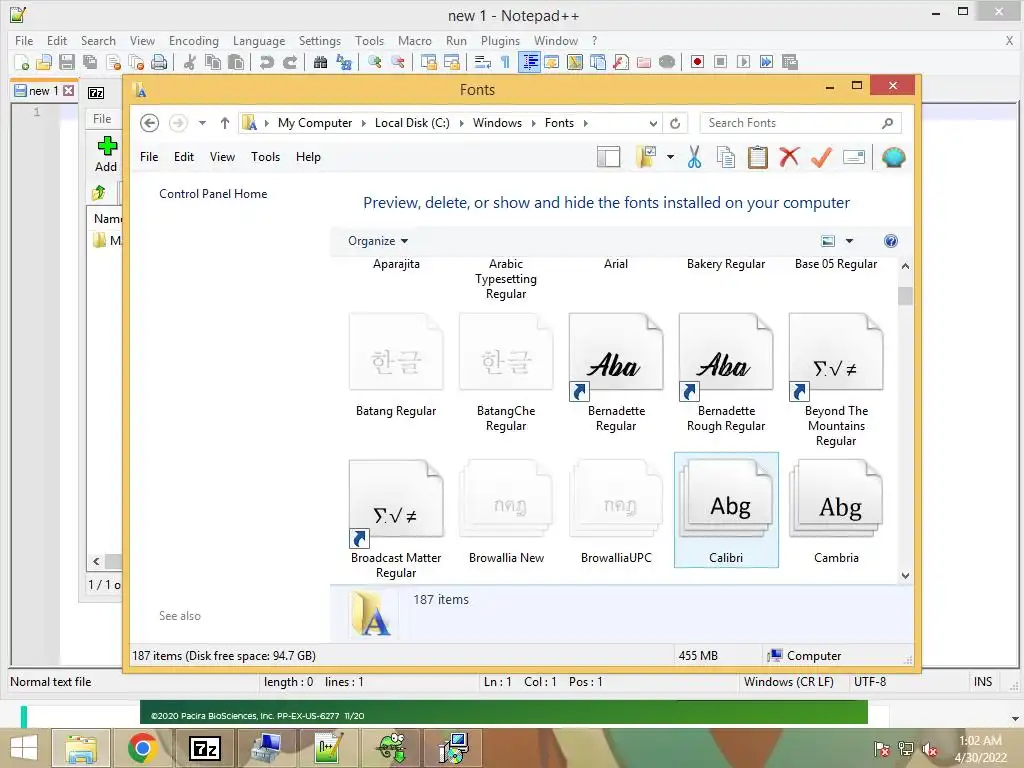Click change view icon in Fonts pane
Image resolution: width=1024 pixels, height=768 pixels.
(x=827, y=241)
